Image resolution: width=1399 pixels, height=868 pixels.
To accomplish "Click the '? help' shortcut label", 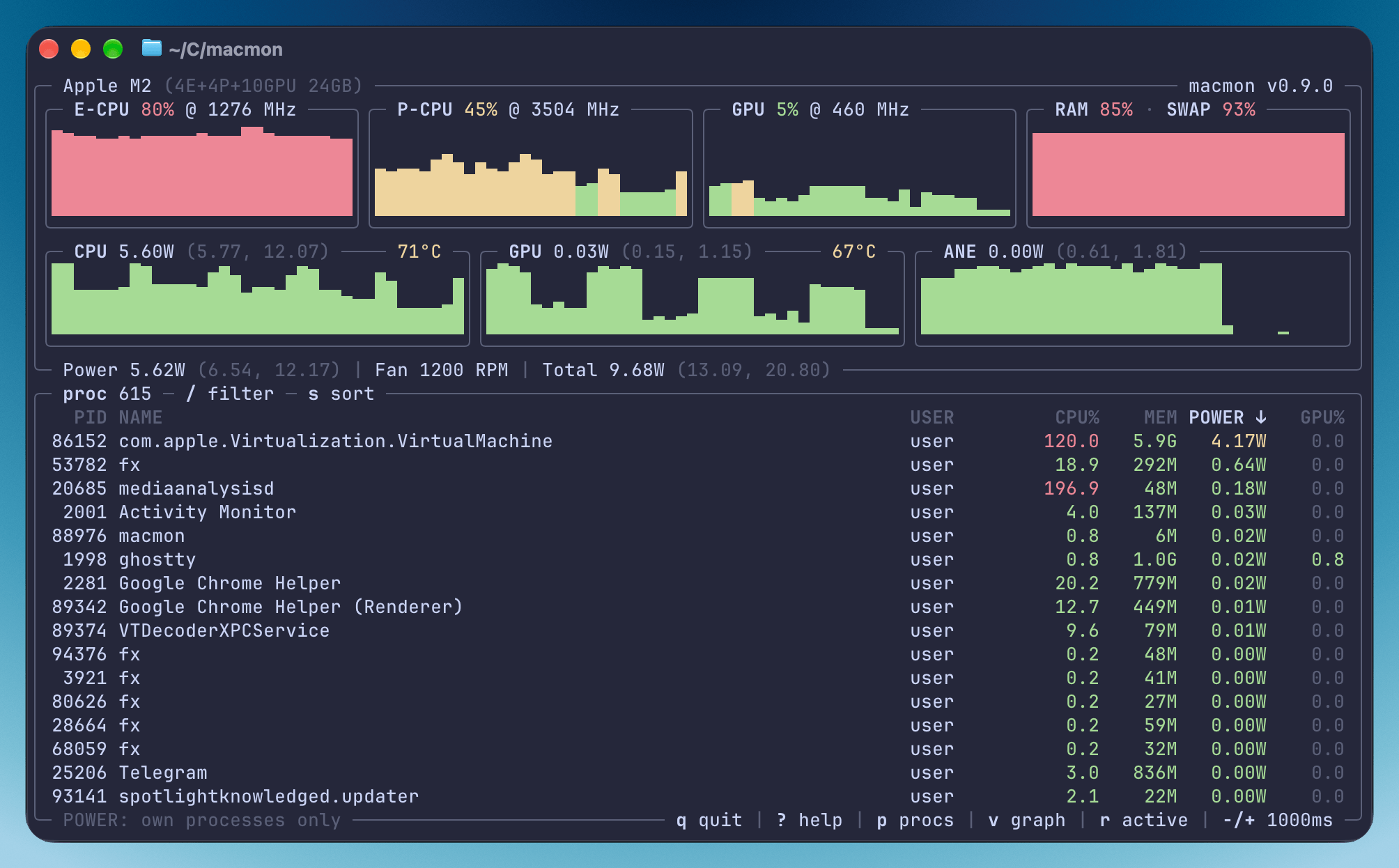I will coord(810,820).
